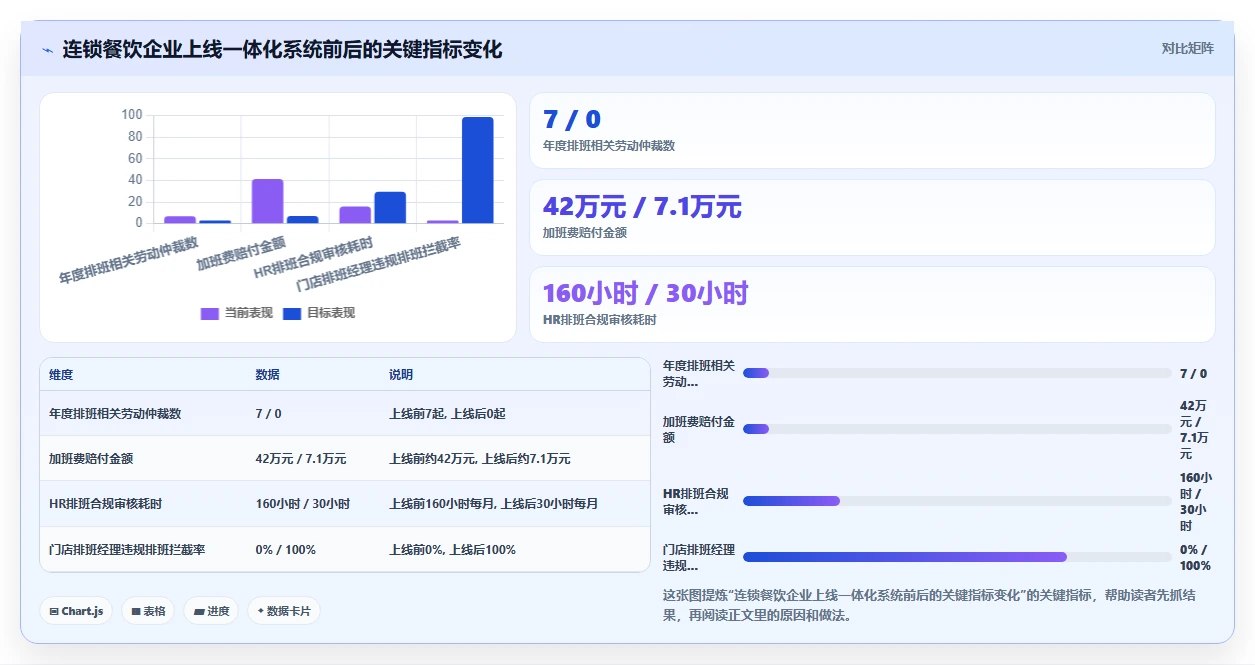The width and height of the screenshot is (1255, 665).
Task: Click table data cell 0% / 100%
Action: (x=286, y=549)
